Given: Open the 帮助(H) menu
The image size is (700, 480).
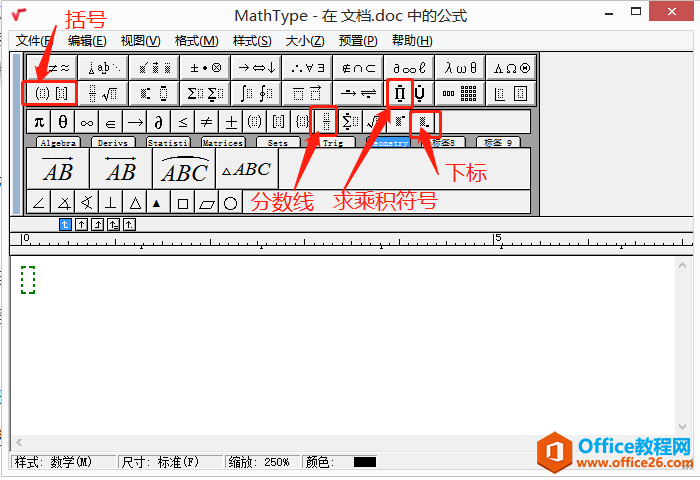Looking at the screenshot, I should 412,41.
